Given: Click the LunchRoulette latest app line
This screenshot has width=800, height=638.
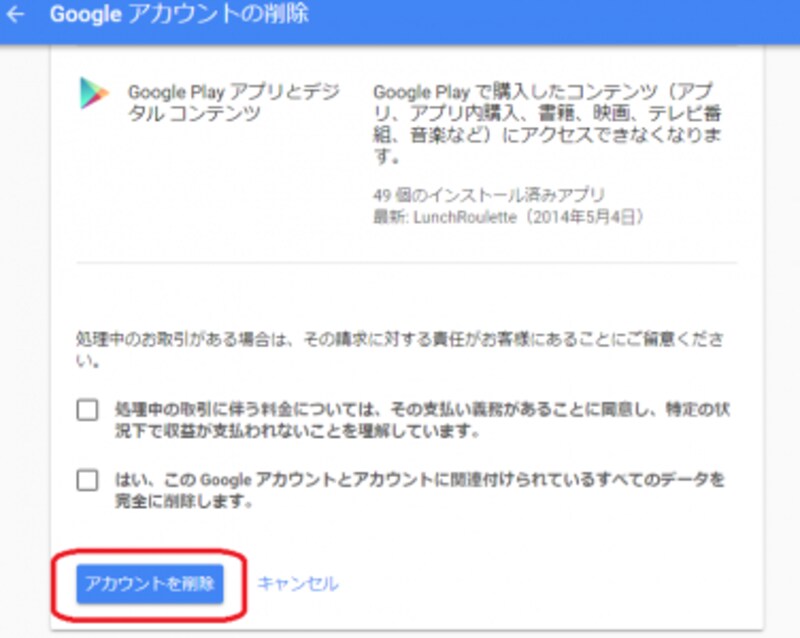Looking at the screenshot, I should pyautogui.click(x=508, y=217).
